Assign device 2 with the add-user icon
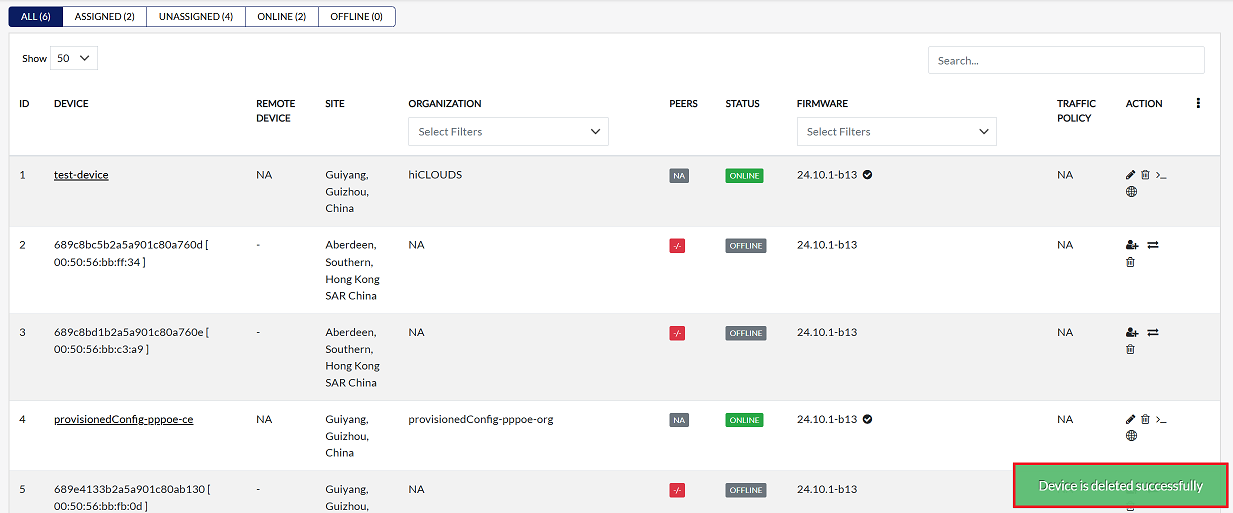 pyautogui.click(x=1132, y=245)
